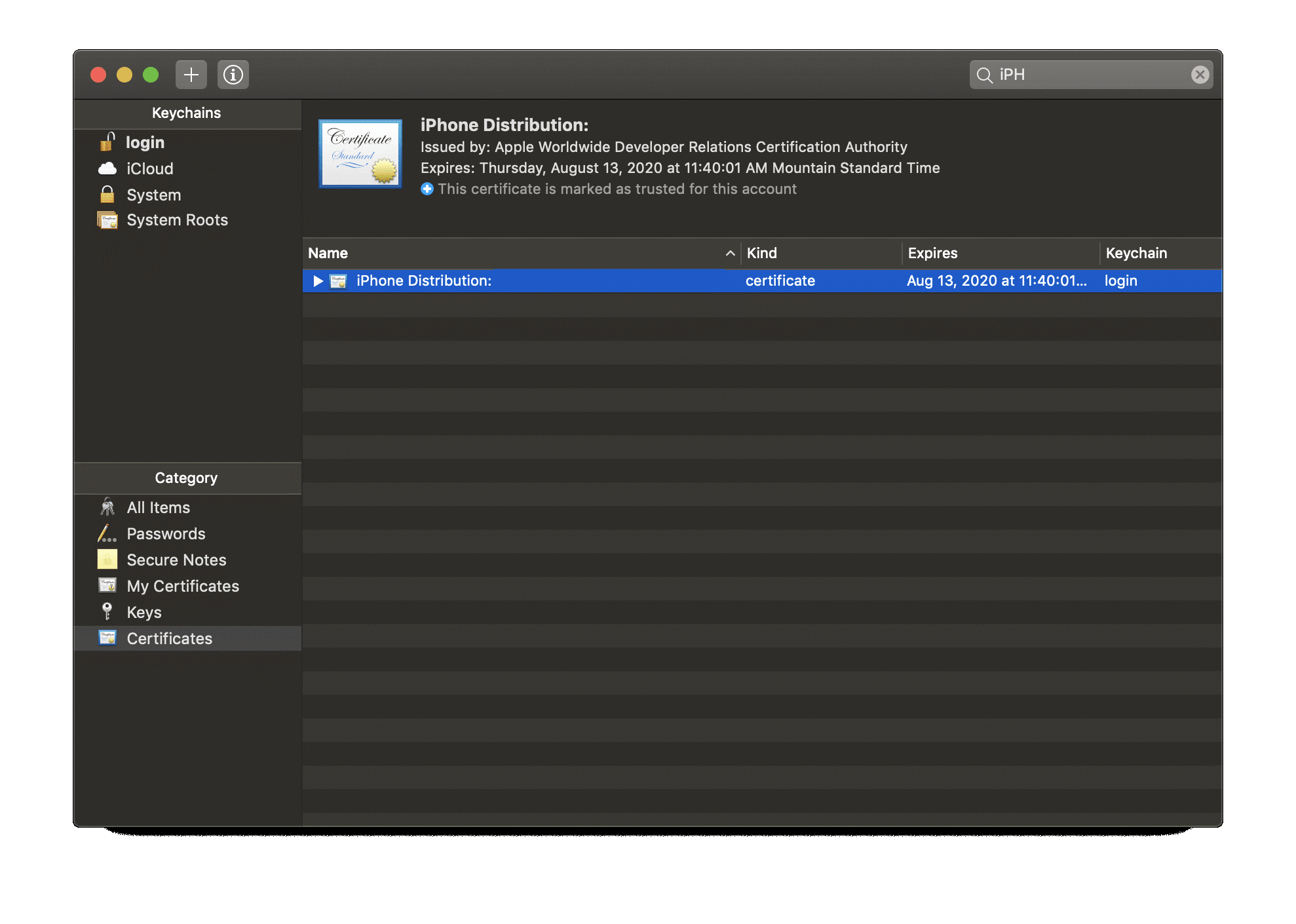1296x924 pixels.
Task: Open the System Roots keychain
Action: coord(177,220)
